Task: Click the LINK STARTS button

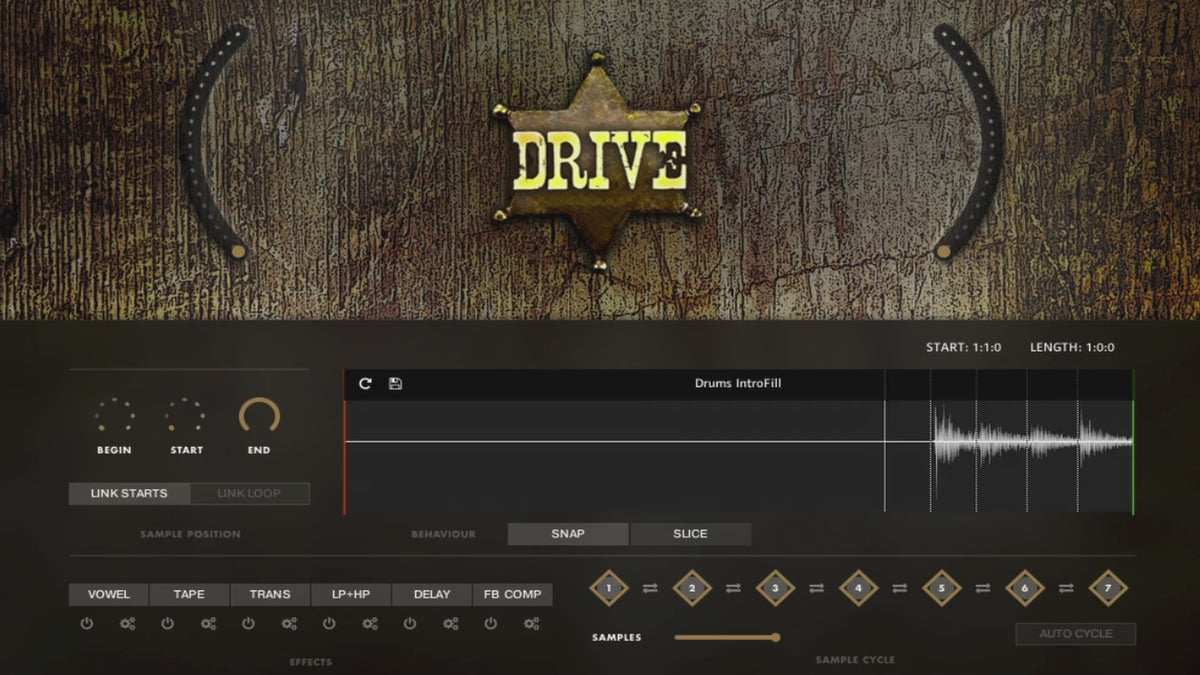Action: [x=129, y=493]
